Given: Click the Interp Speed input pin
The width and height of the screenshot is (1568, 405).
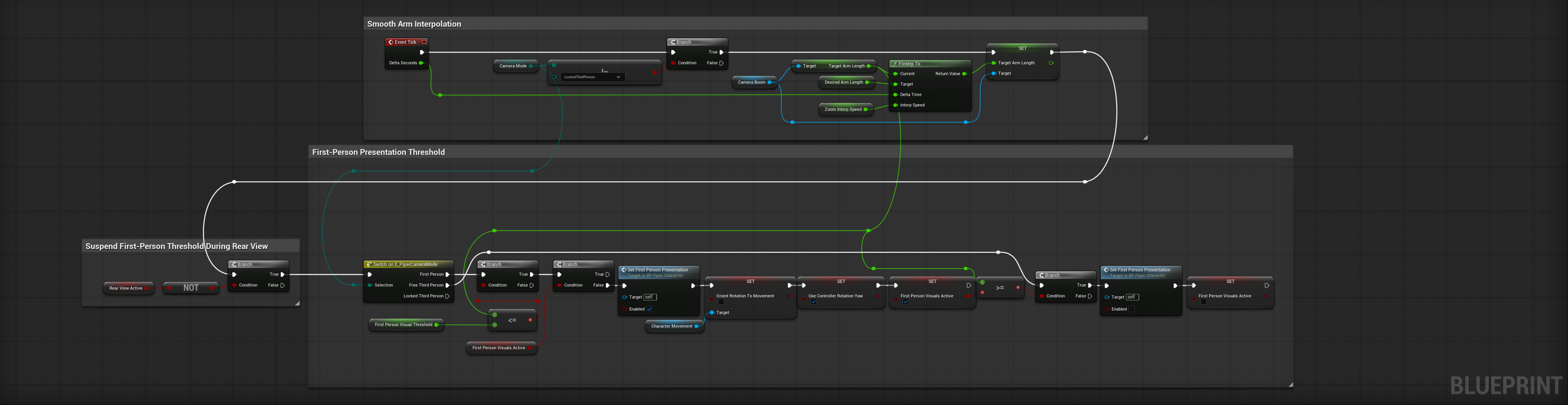Looking at the screenshot, I should click(x=895, y=105).
